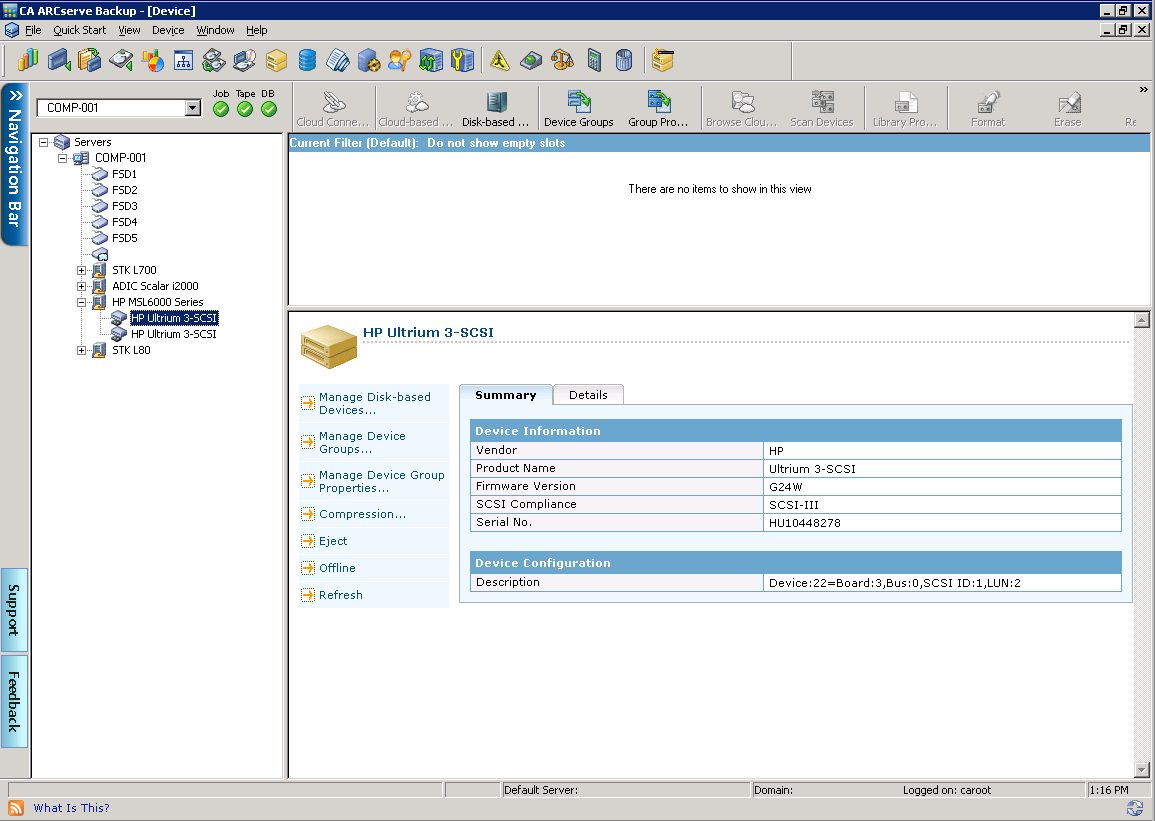Click the green Tape status indicator
Viewport: 1155px width, 821px height.
click(244, 111)
